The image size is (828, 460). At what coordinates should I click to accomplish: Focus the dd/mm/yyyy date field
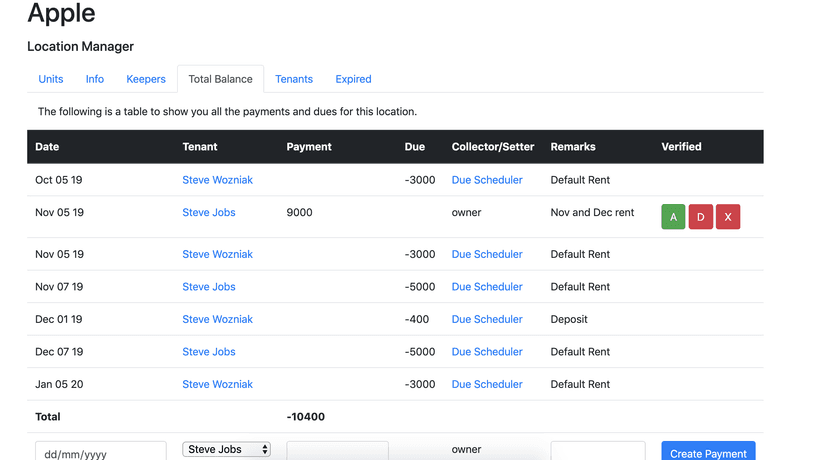[x=100, y=452]
